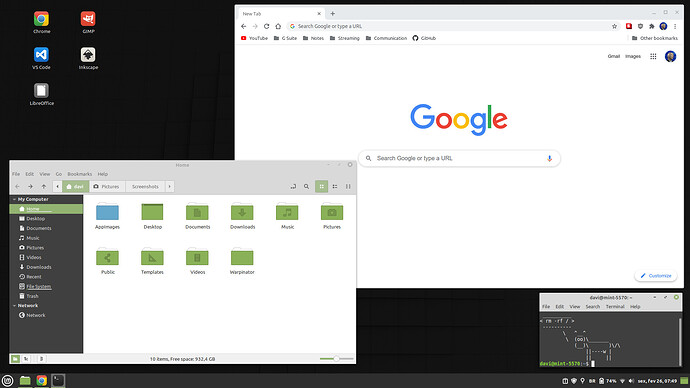Launch Inkscape from the desktop

coord(88,55)
